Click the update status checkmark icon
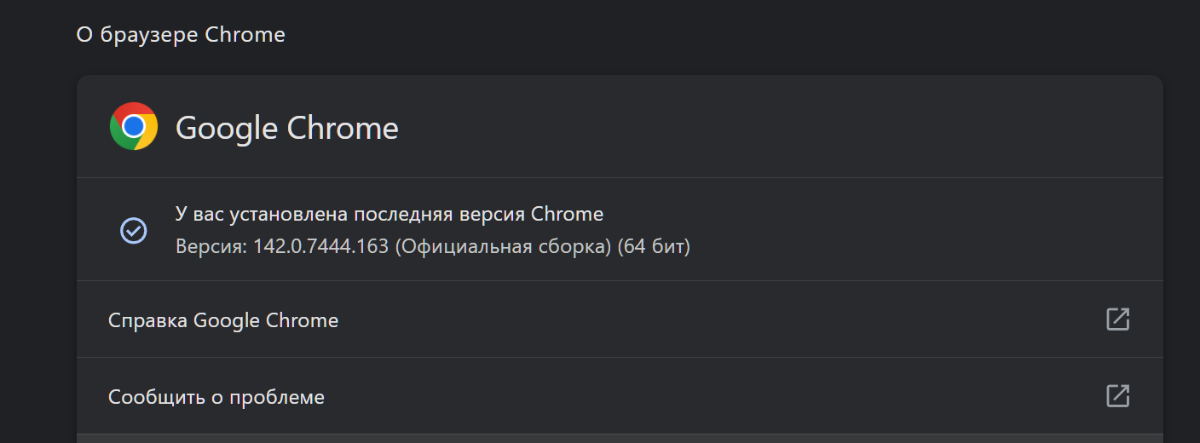1200x443 pixels. tap(133, 231)
